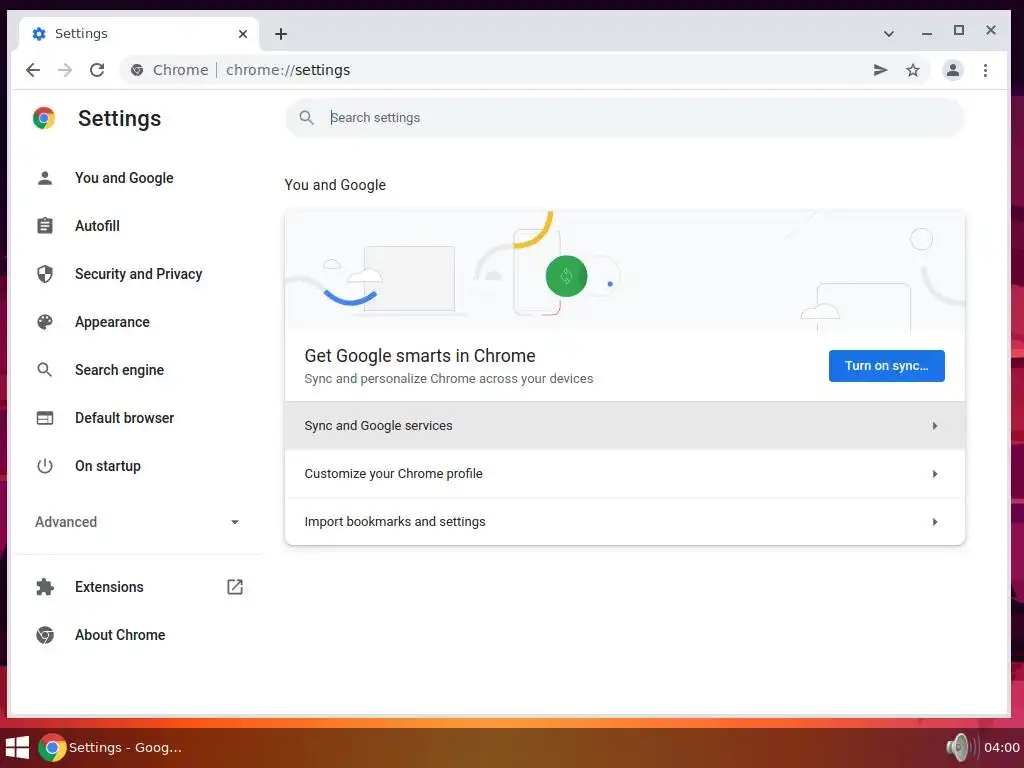Click the forward navigation arrow
Viewport: 1024px width, 768px height.
point(65,70)
